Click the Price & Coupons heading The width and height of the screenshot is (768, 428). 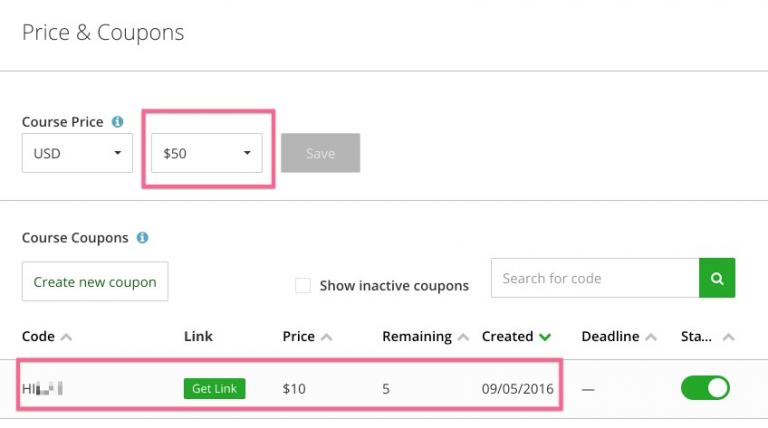103,33
